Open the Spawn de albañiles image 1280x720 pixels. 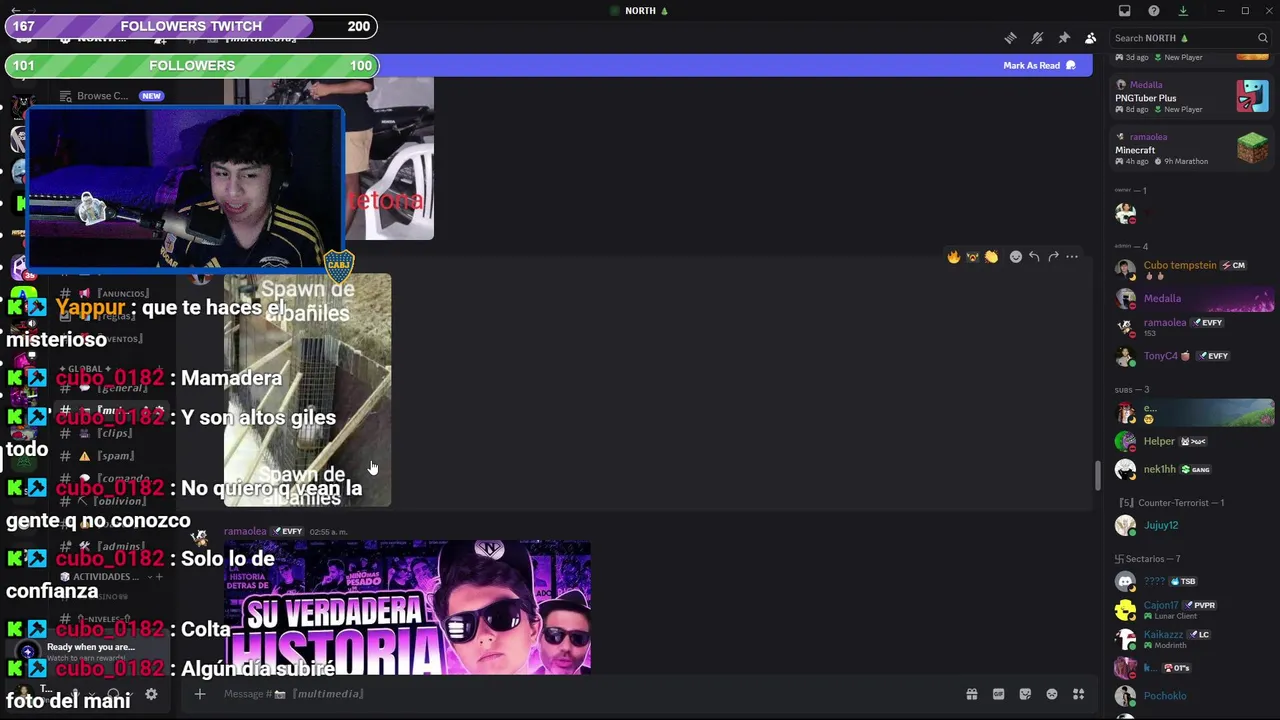coord(307,390)
